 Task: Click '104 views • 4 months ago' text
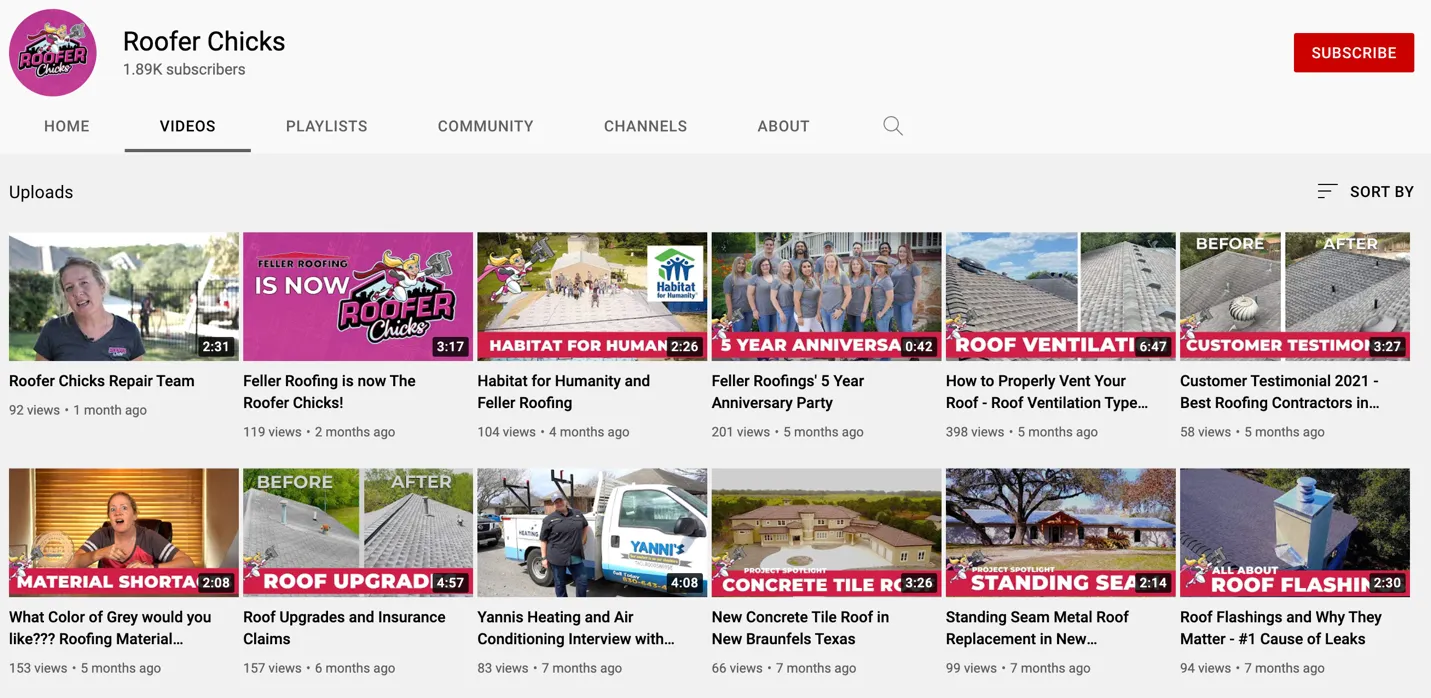553,432
